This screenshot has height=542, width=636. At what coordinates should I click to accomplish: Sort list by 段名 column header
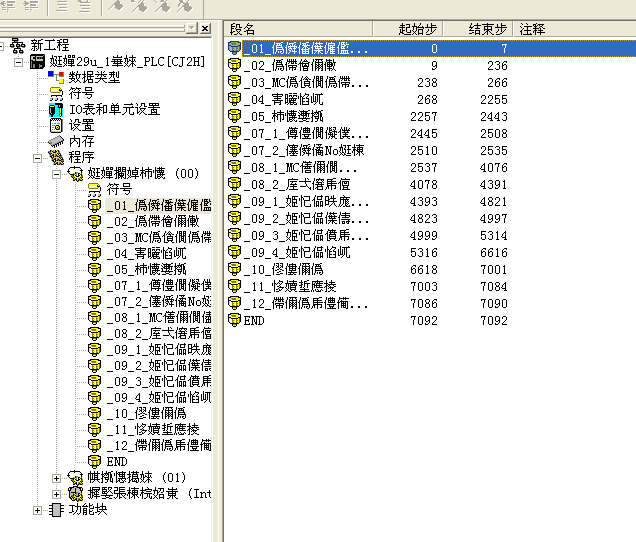click(298, 29)
